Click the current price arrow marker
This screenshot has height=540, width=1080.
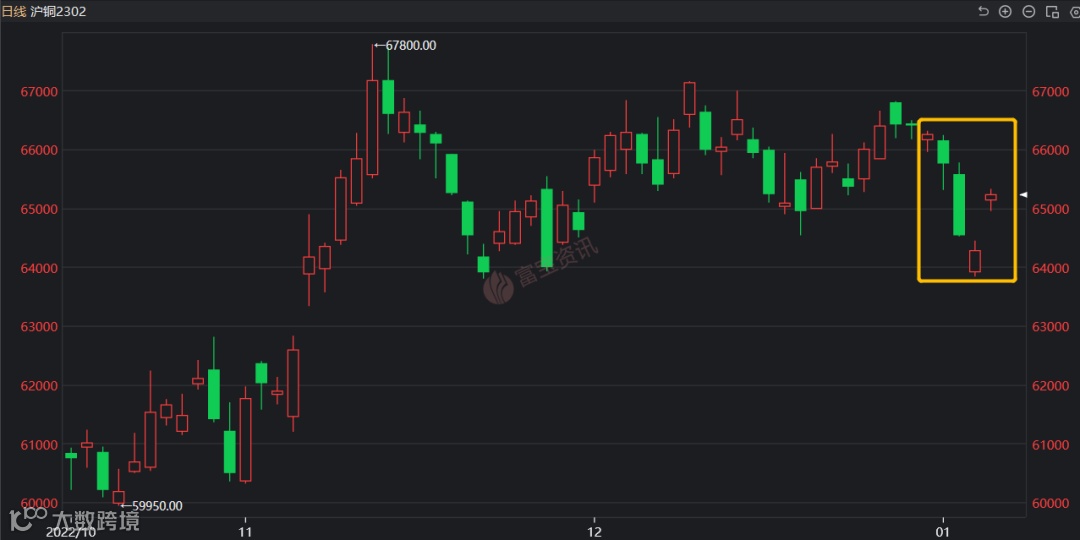(x=1024, y=195)
